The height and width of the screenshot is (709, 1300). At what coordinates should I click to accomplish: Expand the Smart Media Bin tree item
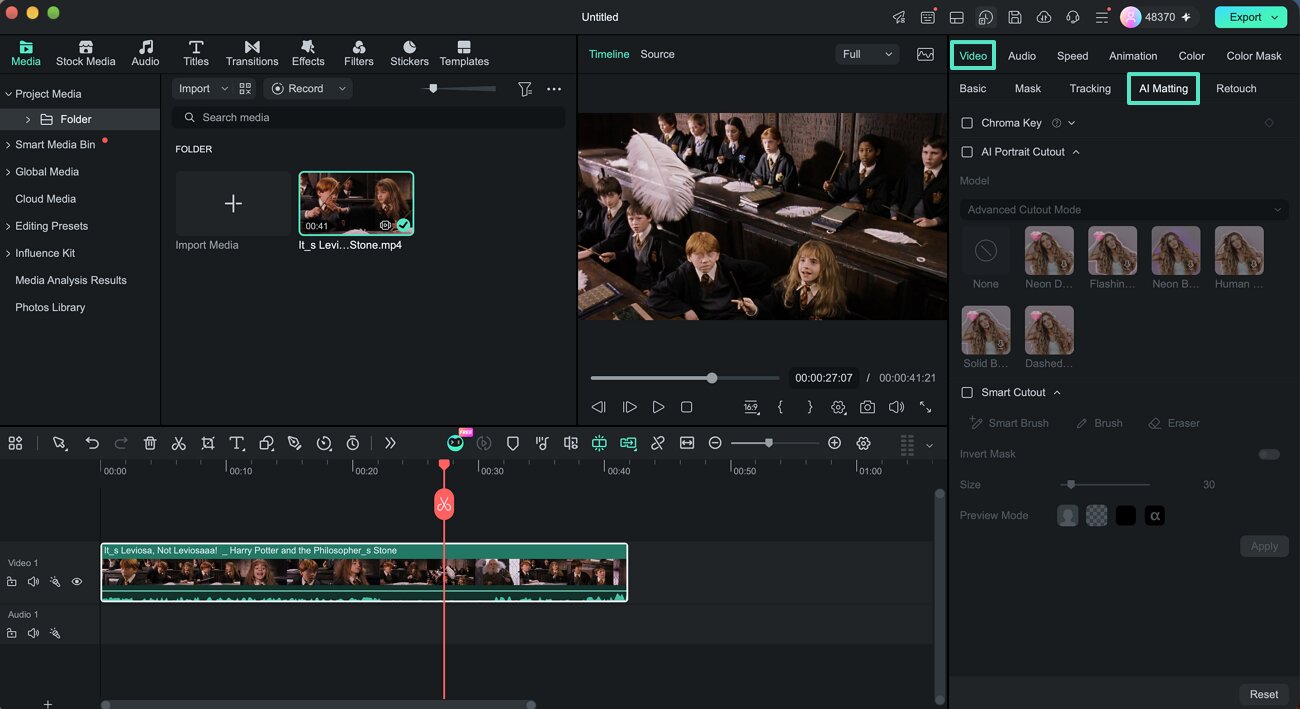(x=8, y=145)
